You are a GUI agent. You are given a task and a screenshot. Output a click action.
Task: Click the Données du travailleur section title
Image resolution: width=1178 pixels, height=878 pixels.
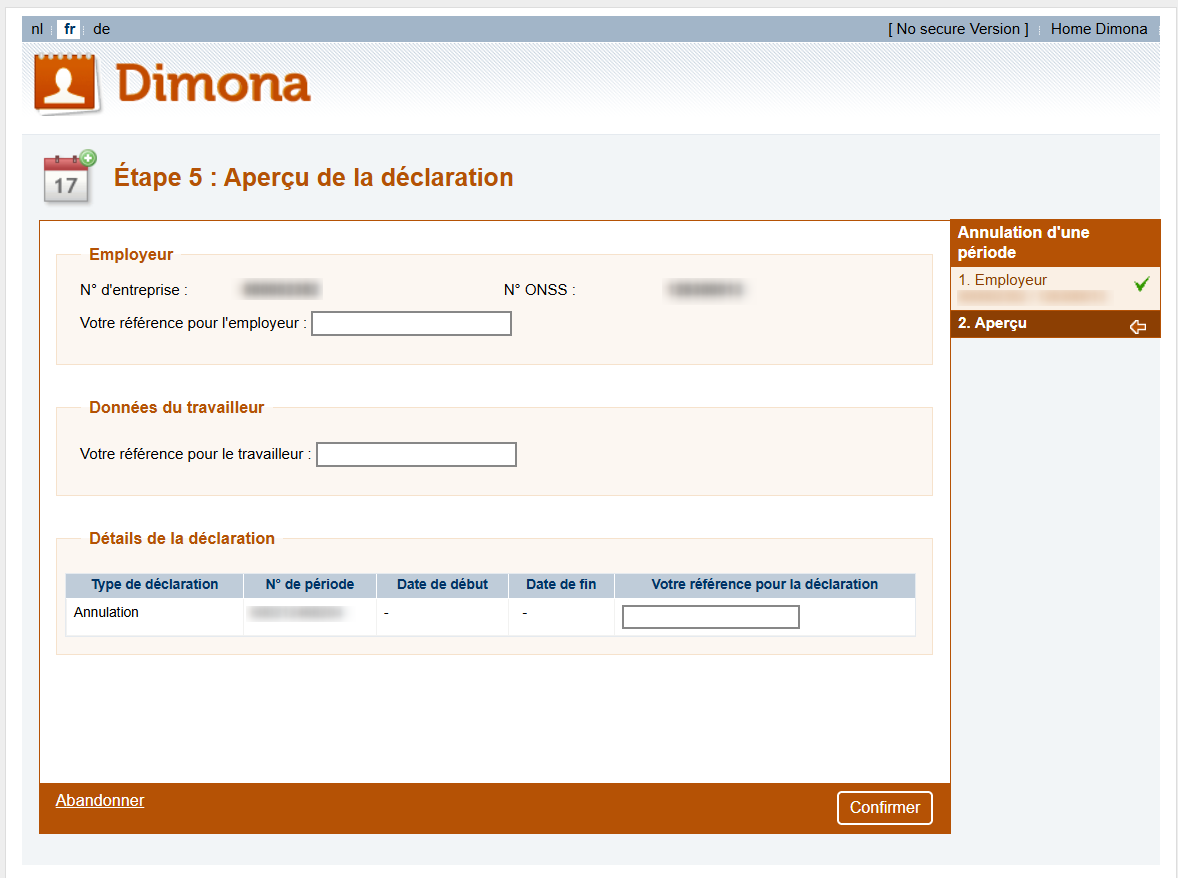click(177, 407)
